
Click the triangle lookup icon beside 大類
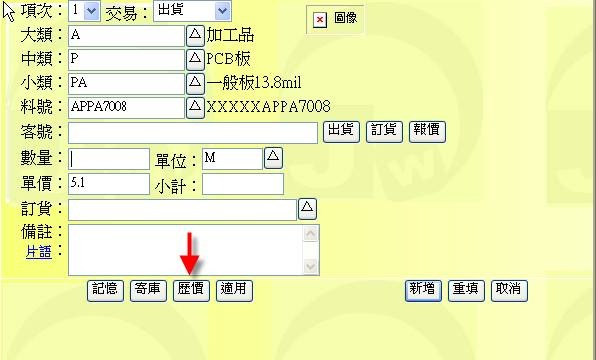pyautogui.click(x=195, y=36)
